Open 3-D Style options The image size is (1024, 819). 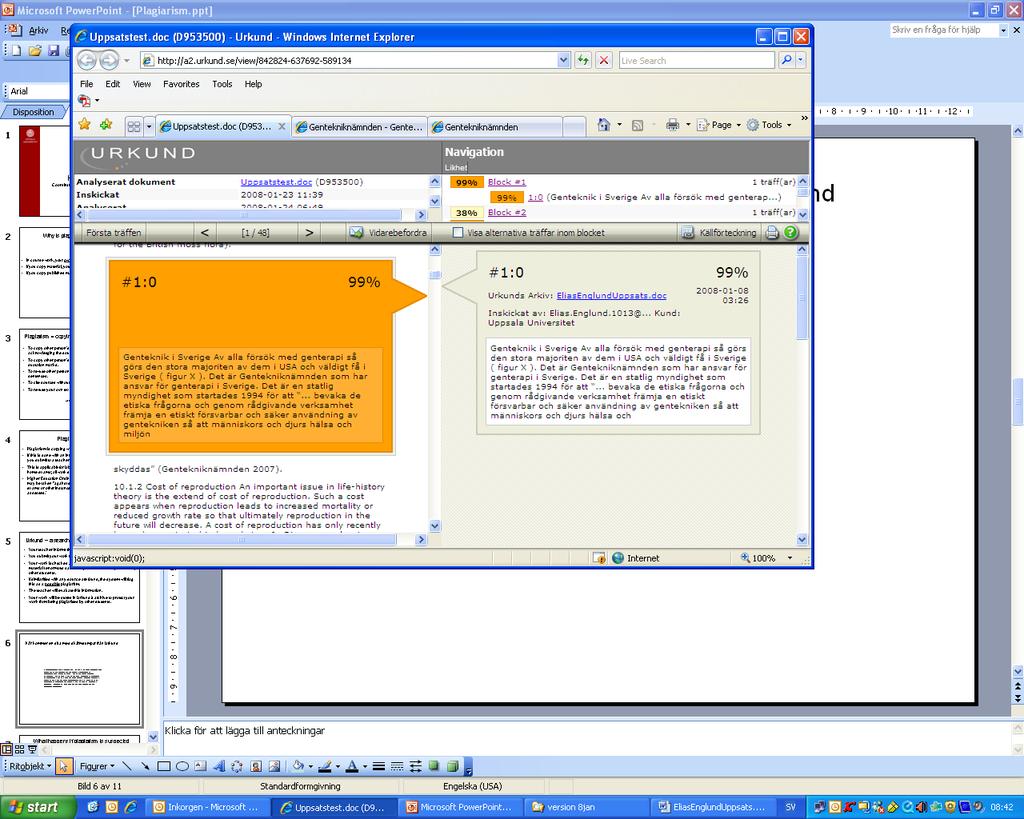point(453,766)
